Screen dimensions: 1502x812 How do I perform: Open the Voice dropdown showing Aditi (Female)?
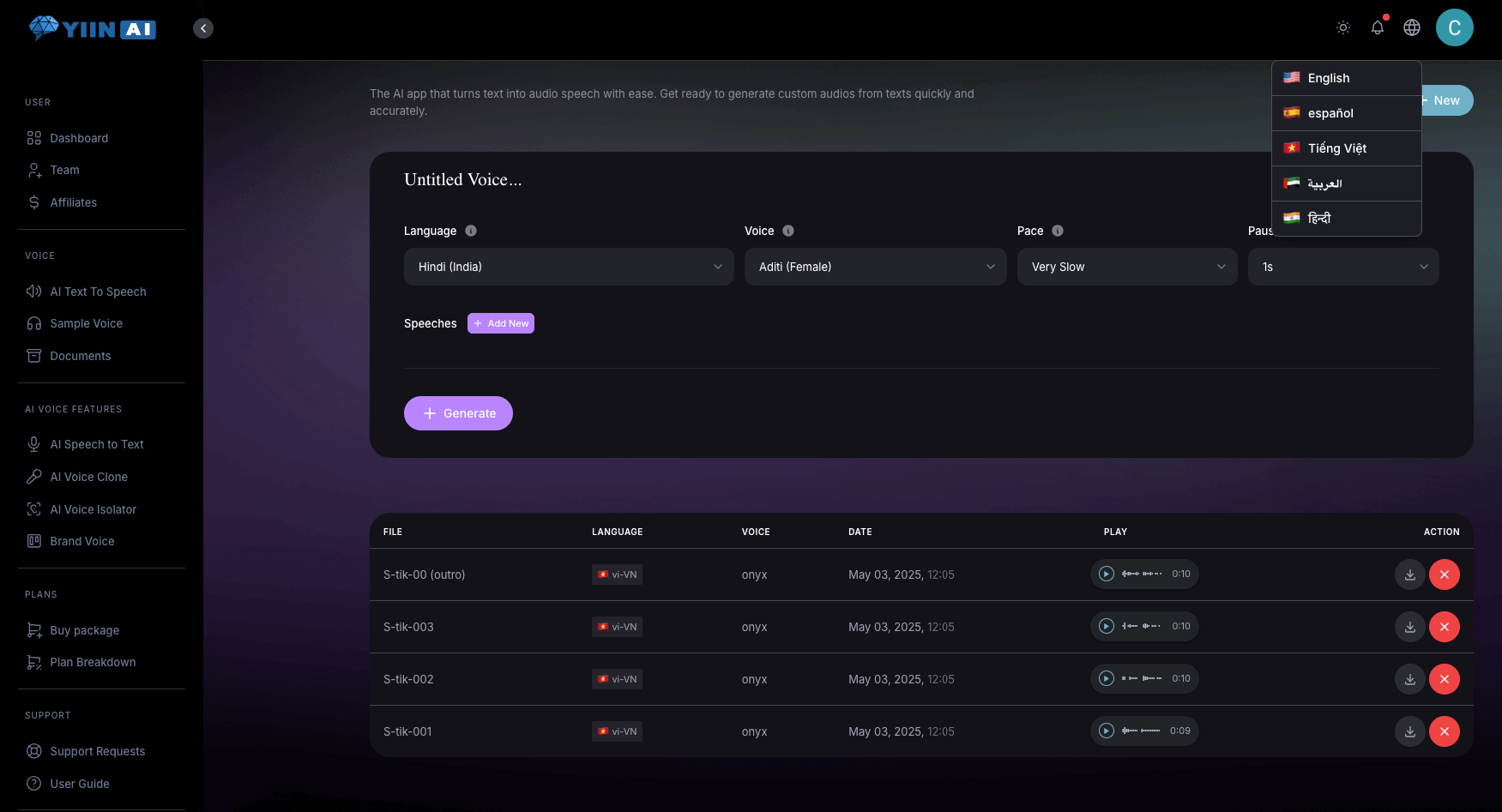click(x=875, y=267)
